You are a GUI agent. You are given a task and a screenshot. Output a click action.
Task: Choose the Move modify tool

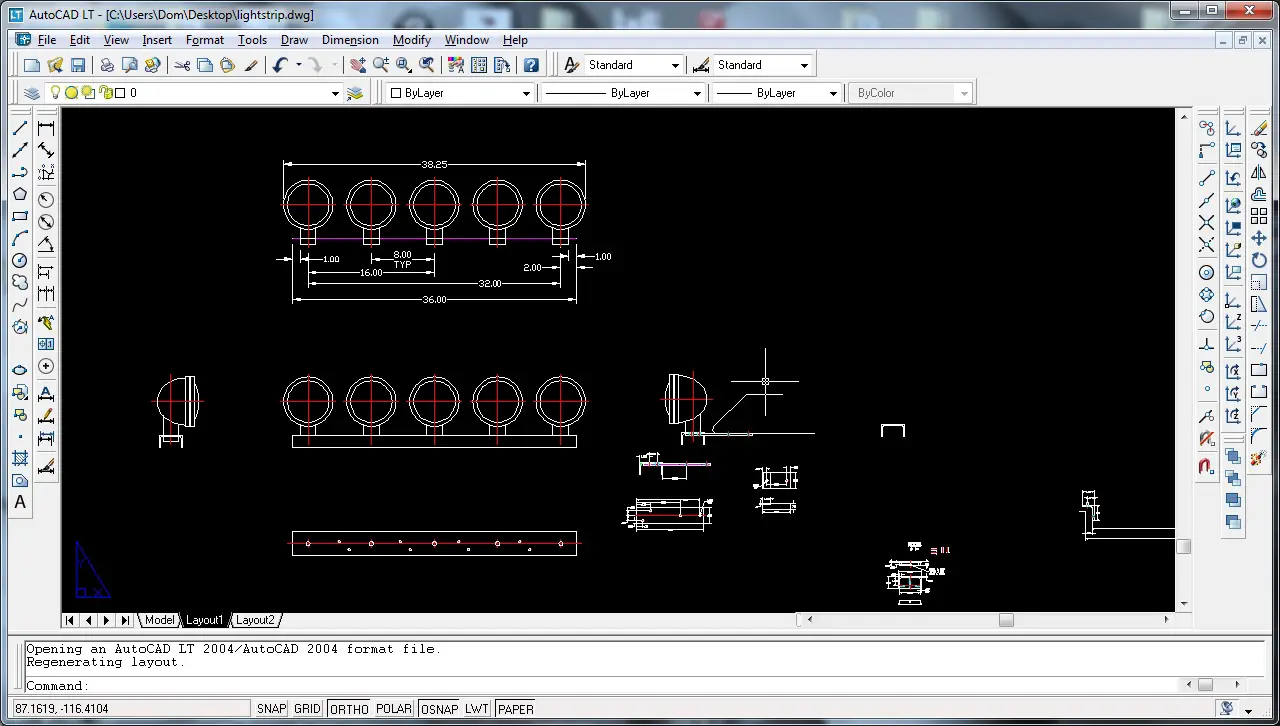click(x=1259, y=238)
